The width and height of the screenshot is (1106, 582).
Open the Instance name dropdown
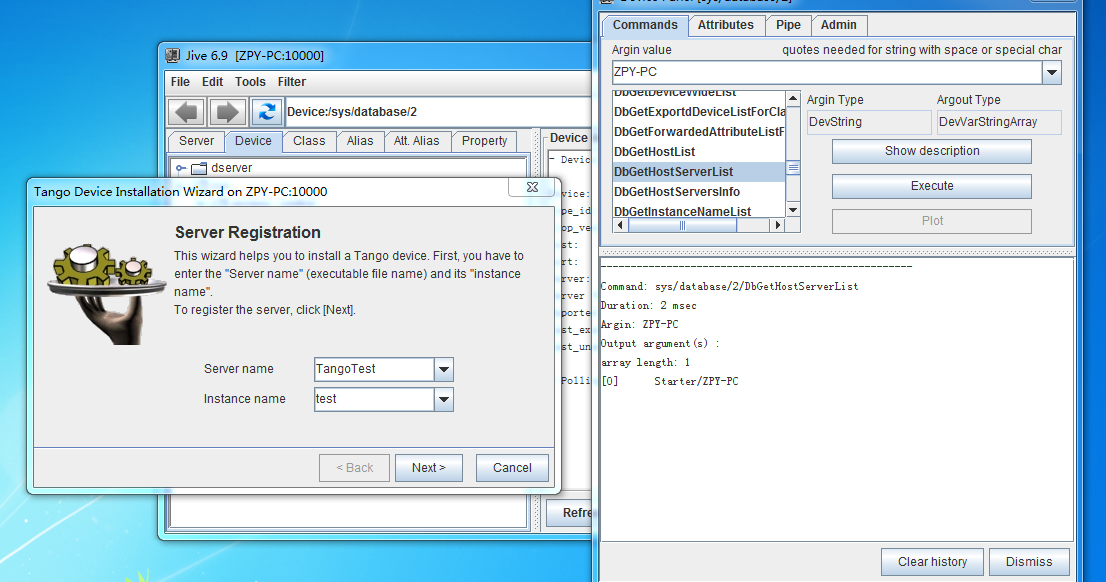click(444, 399)
